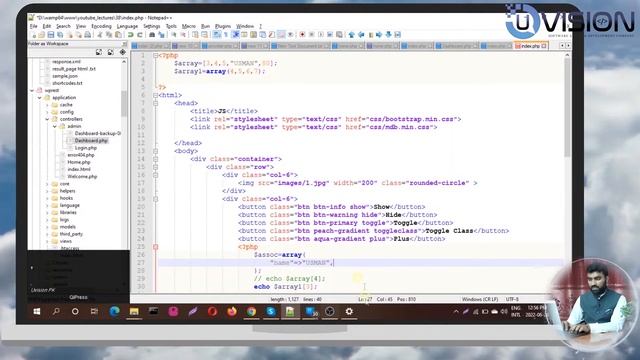Toggle Synchronize horizontal scrolling button
The image size is (640, 360).
tap(204, 35)
